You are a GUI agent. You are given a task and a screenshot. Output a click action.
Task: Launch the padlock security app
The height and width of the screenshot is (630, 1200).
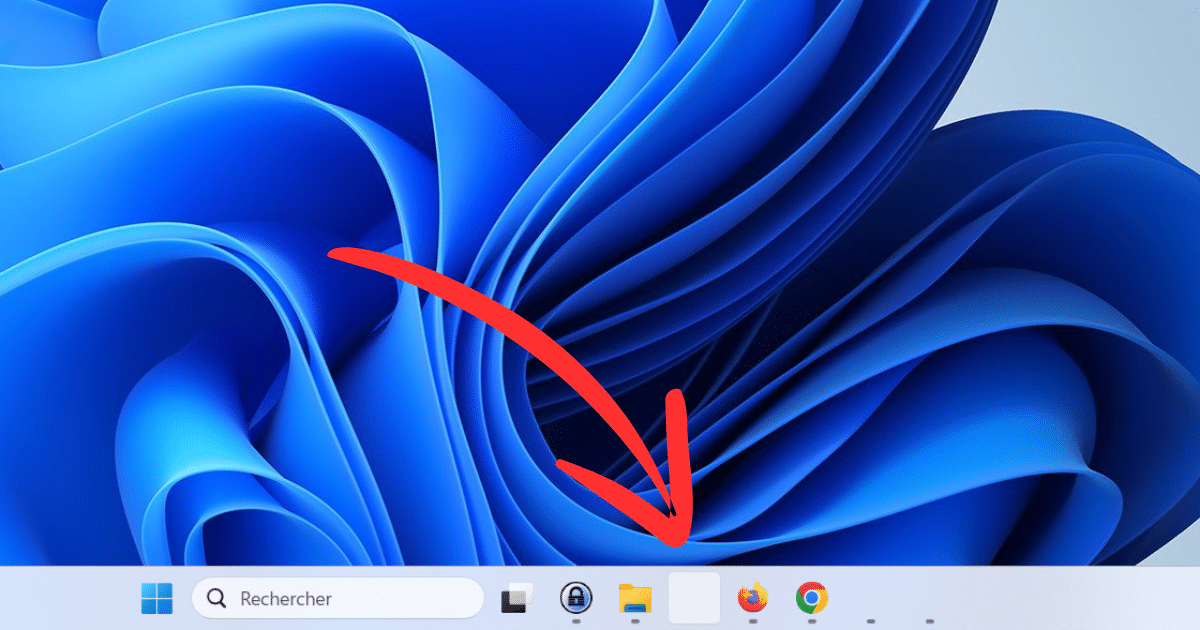pos(576,598)
